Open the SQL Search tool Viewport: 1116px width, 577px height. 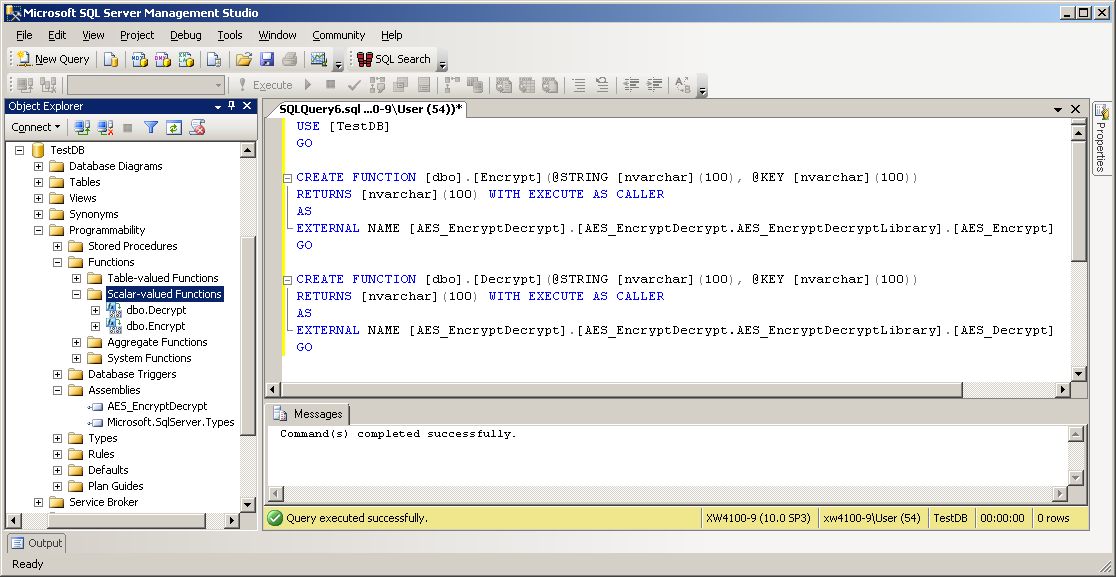(x=394, y=59)
